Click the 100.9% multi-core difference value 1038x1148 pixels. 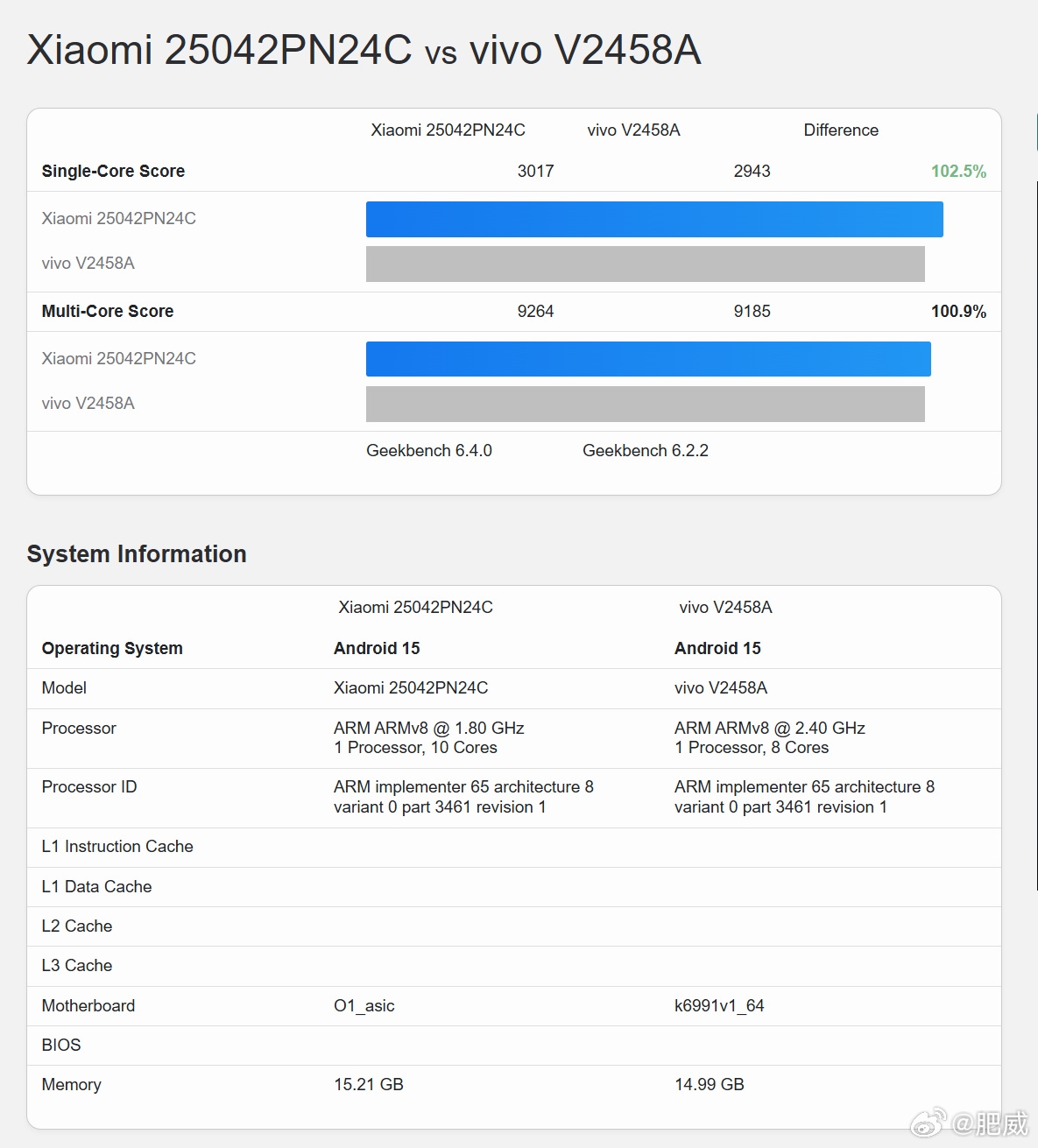(957, 312)
